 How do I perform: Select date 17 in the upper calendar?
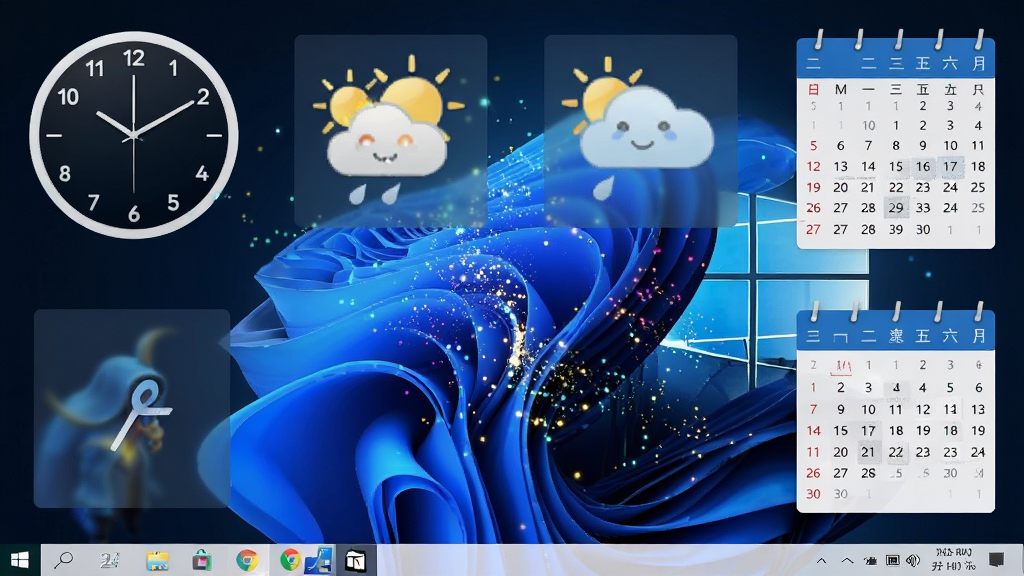(950, 167)
